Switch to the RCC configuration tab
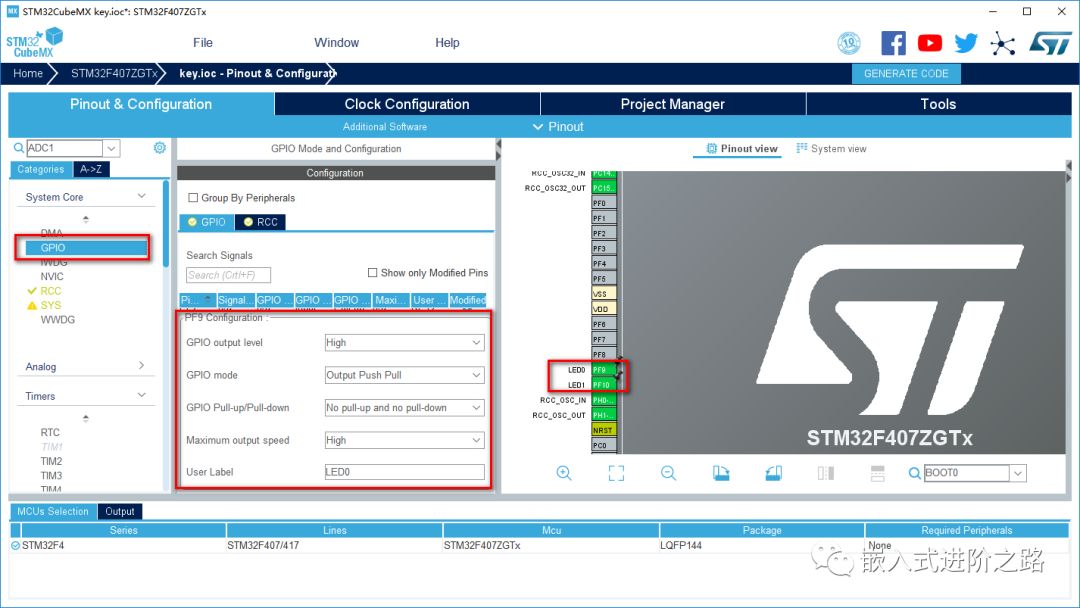This screenshot has width=1080, height=608. coord(260,222)
